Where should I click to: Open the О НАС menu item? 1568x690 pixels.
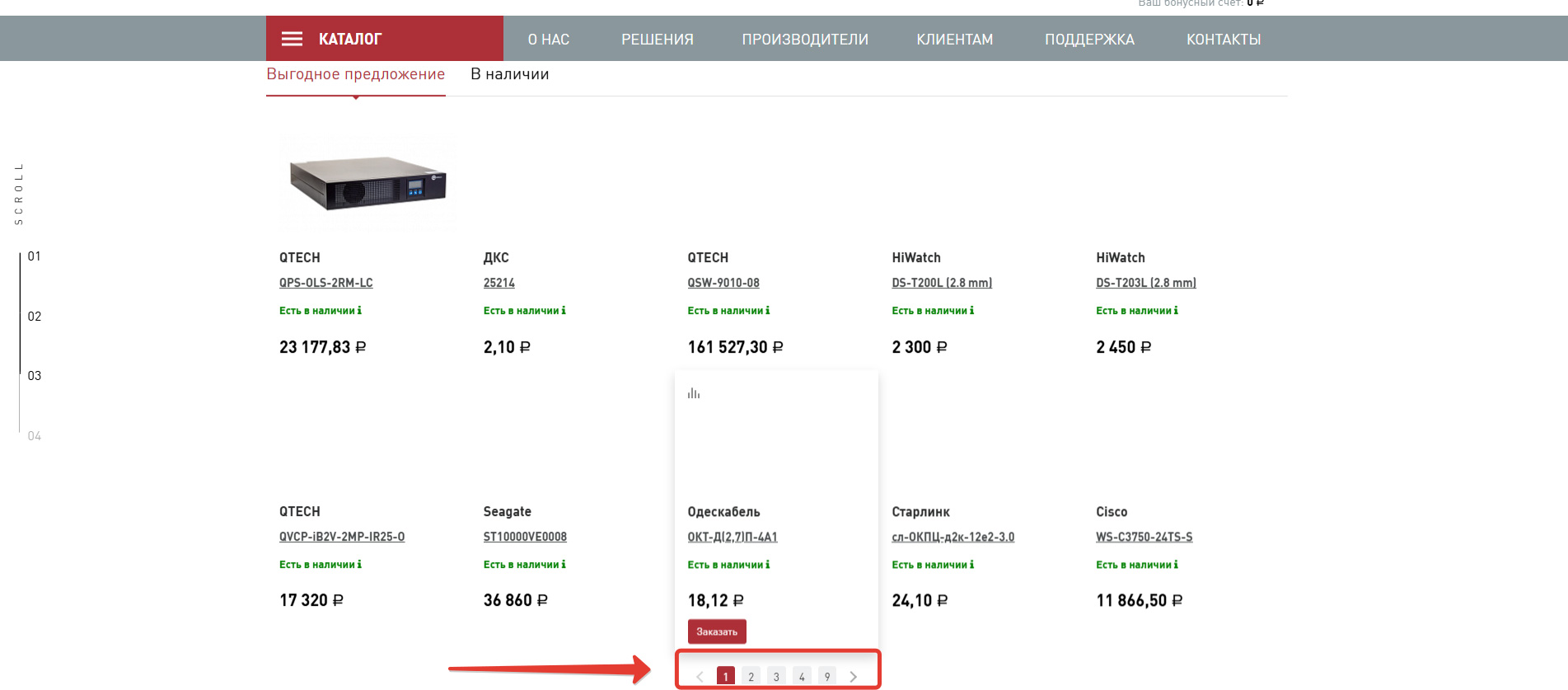pyautogui.click(x=549, y=40)
